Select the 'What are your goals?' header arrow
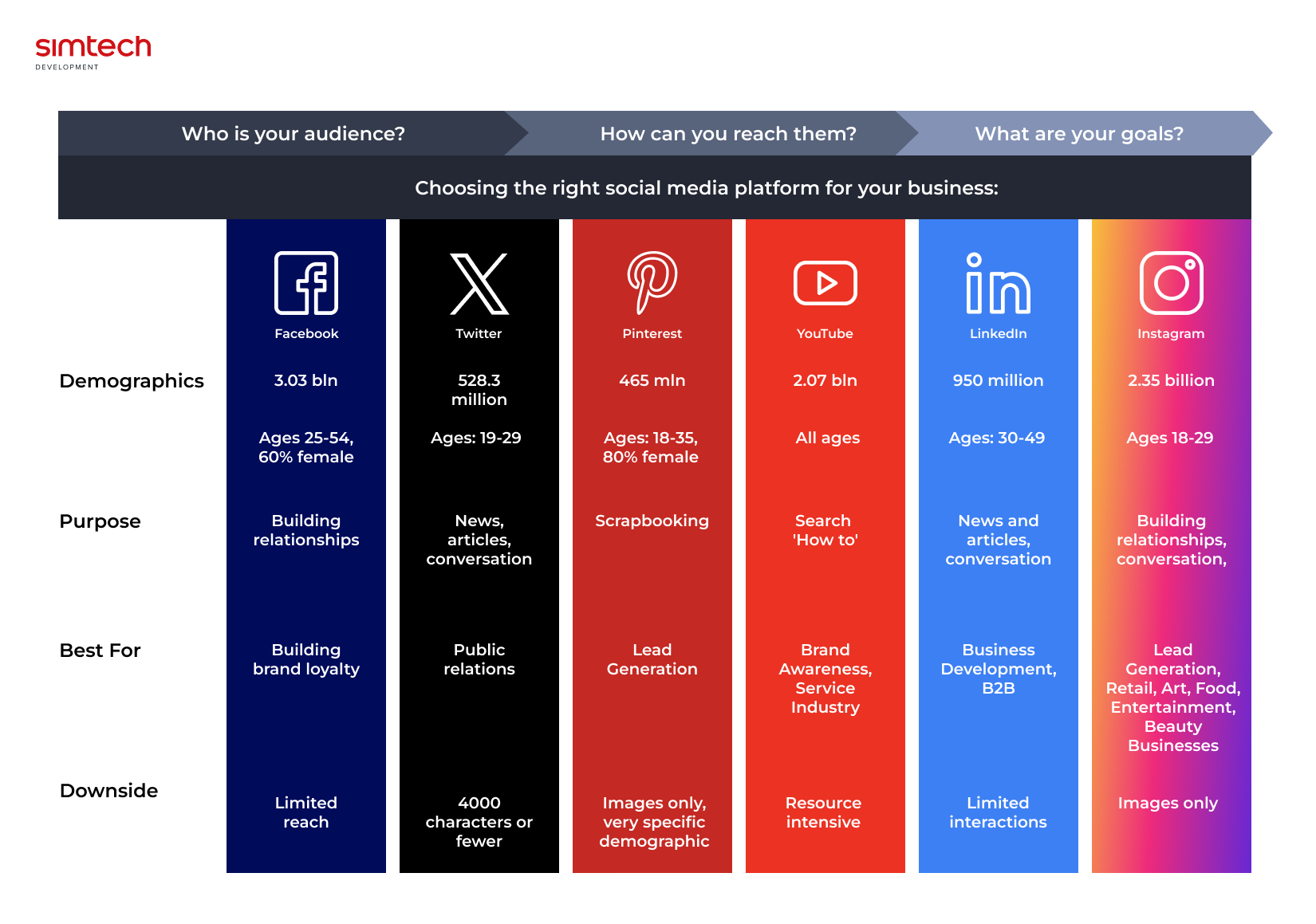 (1083, 133)
